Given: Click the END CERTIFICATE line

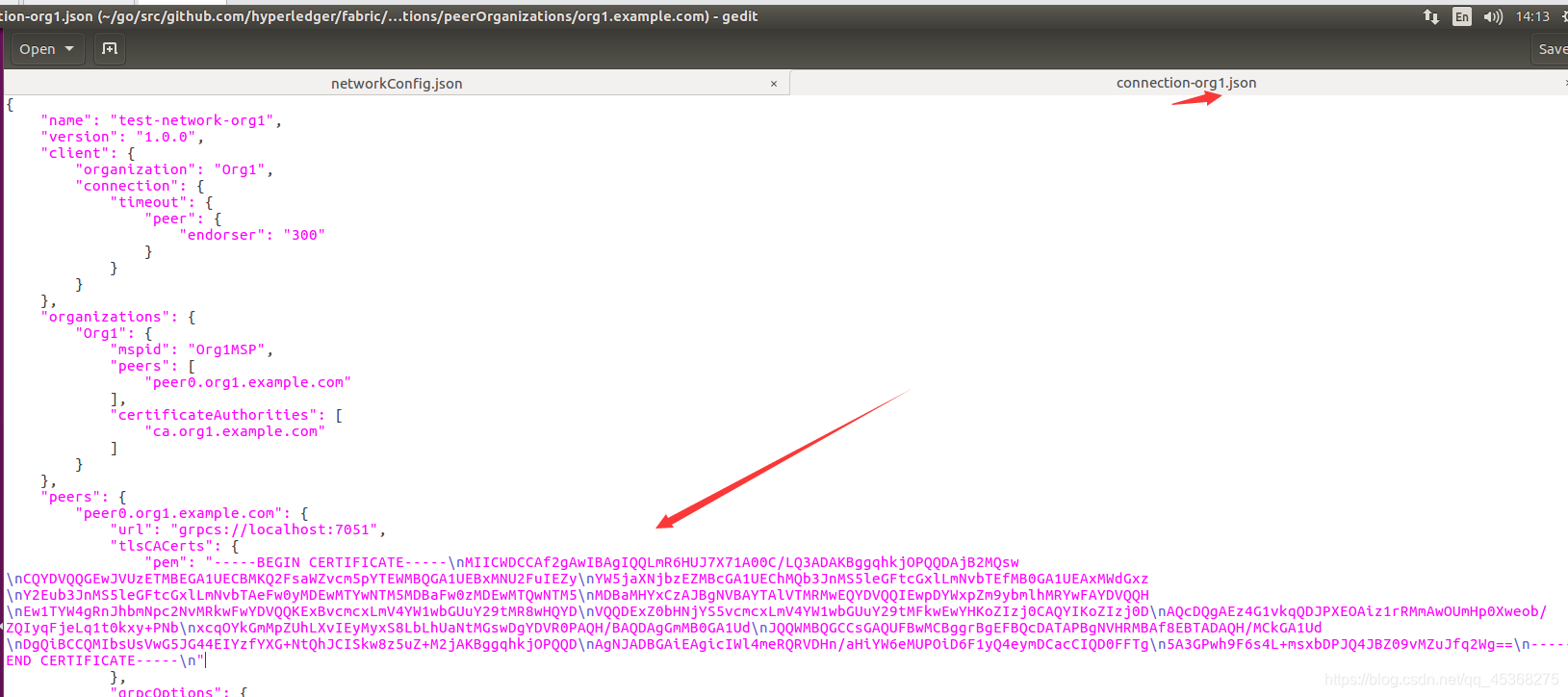Looking at the screenshot, I should pyautogui.click(x=106, y=660).
